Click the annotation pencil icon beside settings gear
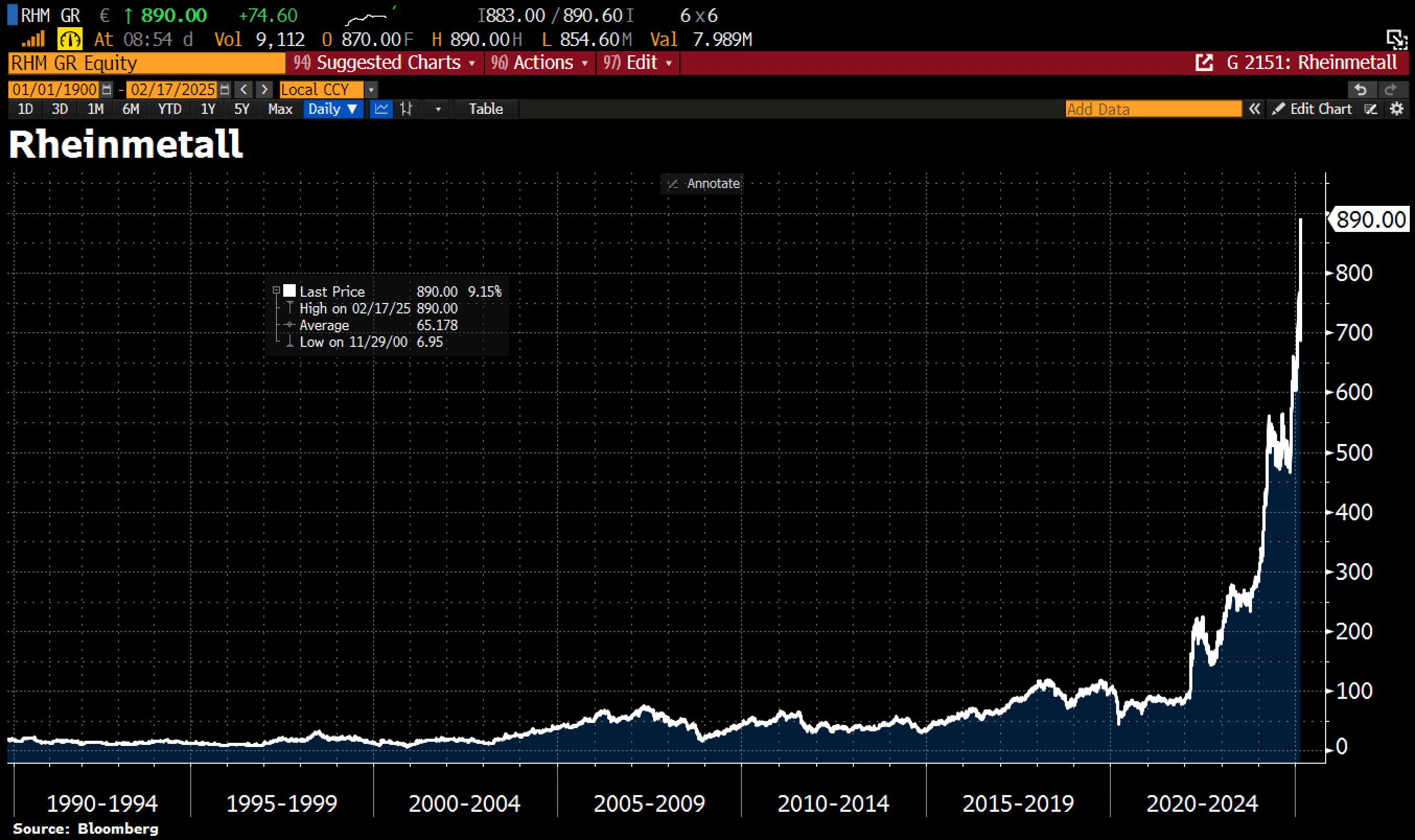This screenshot has height=840, width=1415. pyautogui.click(x=1371, y=109)
